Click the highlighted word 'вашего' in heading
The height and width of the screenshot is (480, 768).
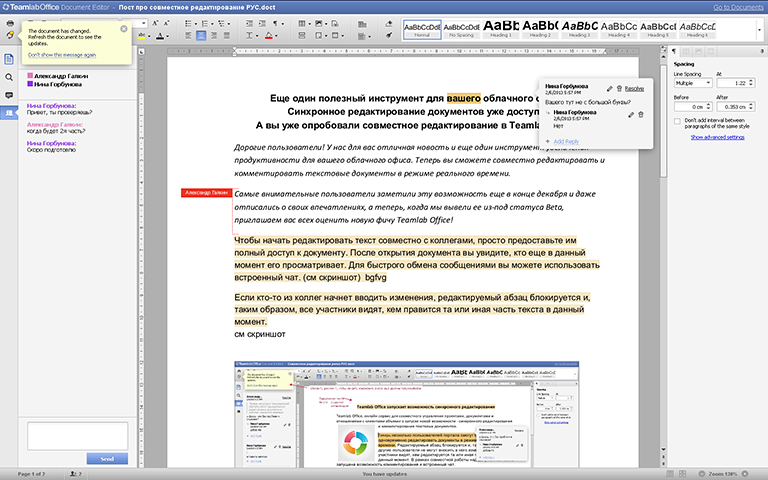463,98
